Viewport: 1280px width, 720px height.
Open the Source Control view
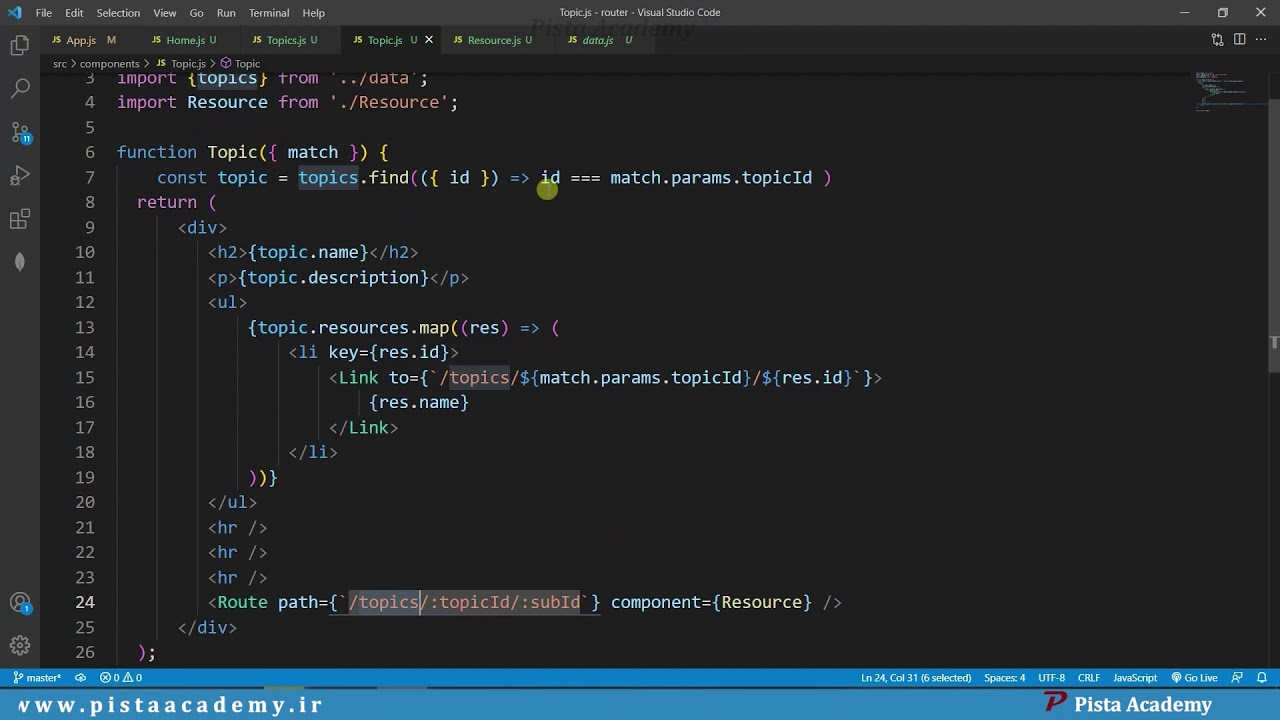click(20, 132)
